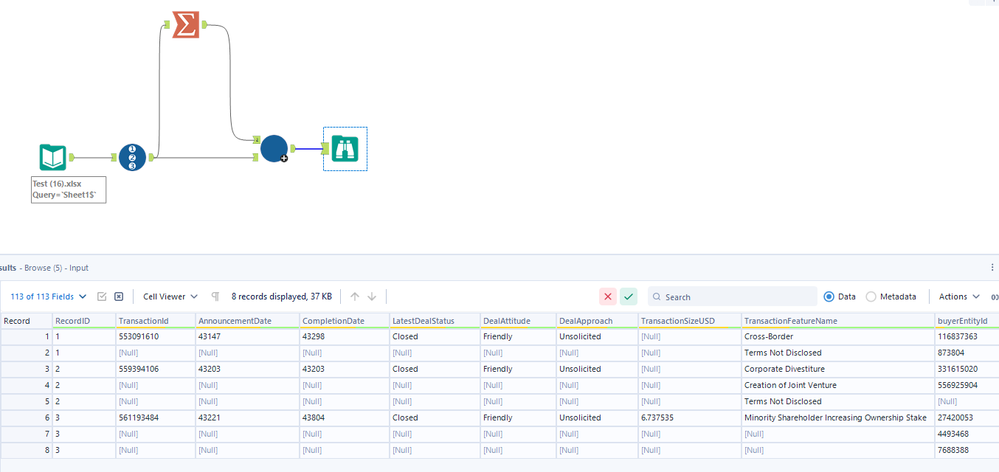Select the 561193484 TransactionId cell
Image resolution: width=999 pixels, height=472 pixels.
click(155, 418)
